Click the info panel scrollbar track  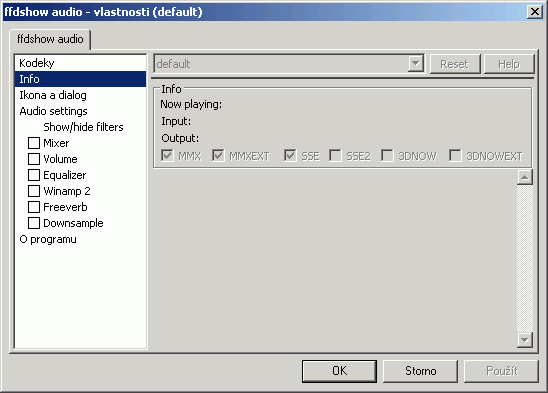525,258
